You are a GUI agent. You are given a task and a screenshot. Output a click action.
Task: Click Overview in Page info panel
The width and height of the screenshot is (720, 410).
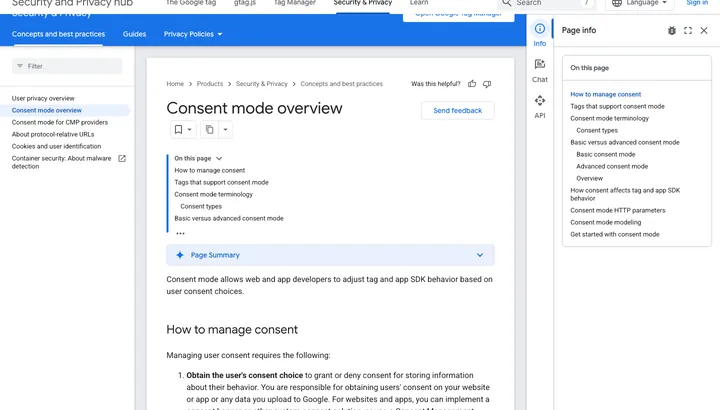tap(590, 178)
